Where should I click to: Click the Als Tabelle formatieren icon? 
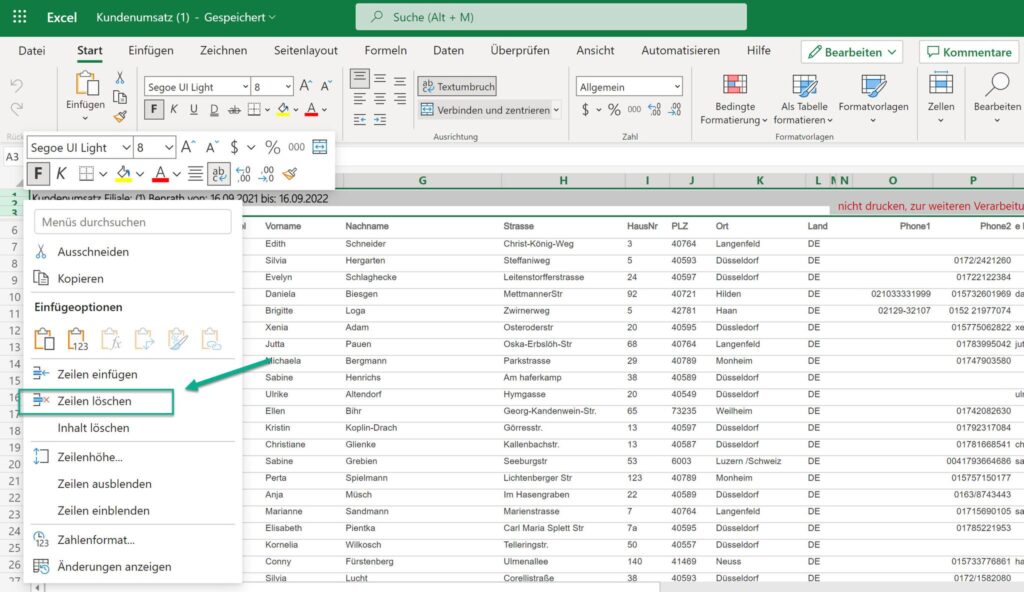coord(804,86)
